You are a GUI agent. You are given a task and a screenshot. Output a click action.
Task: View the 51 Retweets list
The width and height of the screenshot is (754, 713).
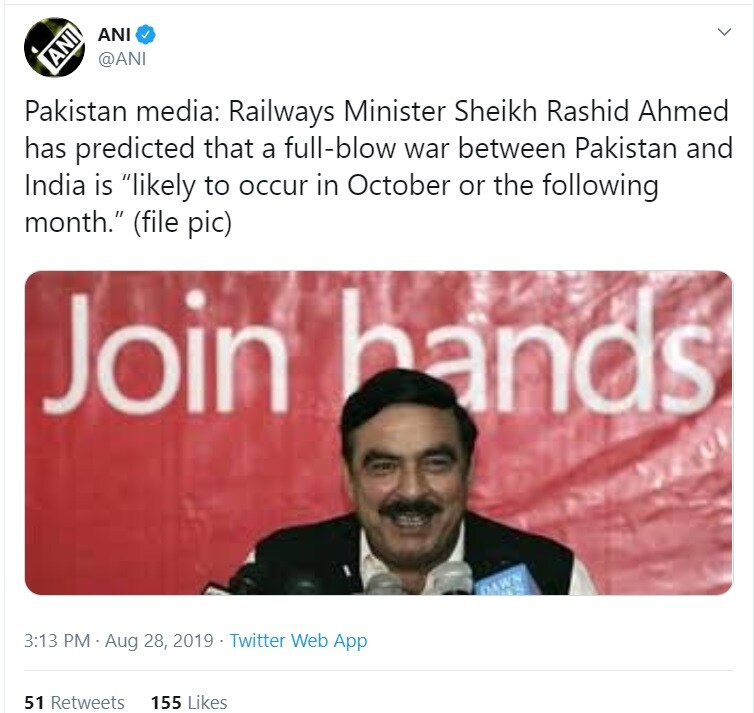(x=74, y=702)
